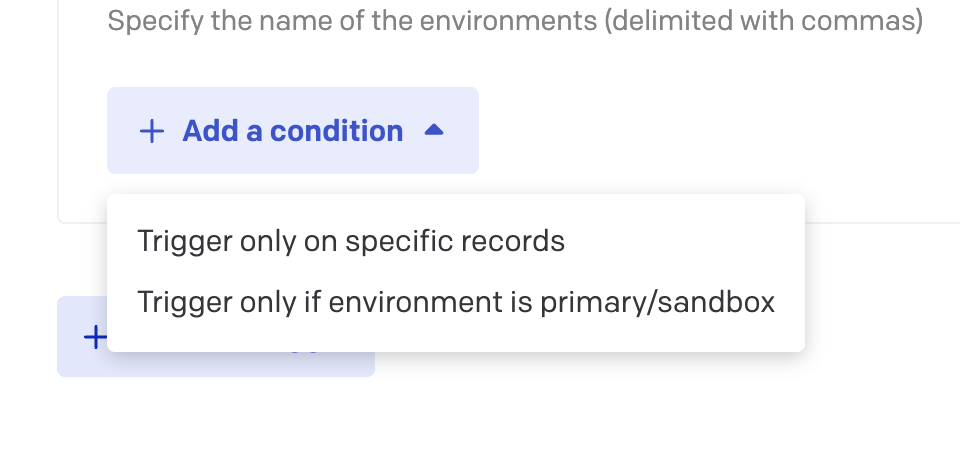
Task: Click the environments helper text
Action: pos(514,20)
